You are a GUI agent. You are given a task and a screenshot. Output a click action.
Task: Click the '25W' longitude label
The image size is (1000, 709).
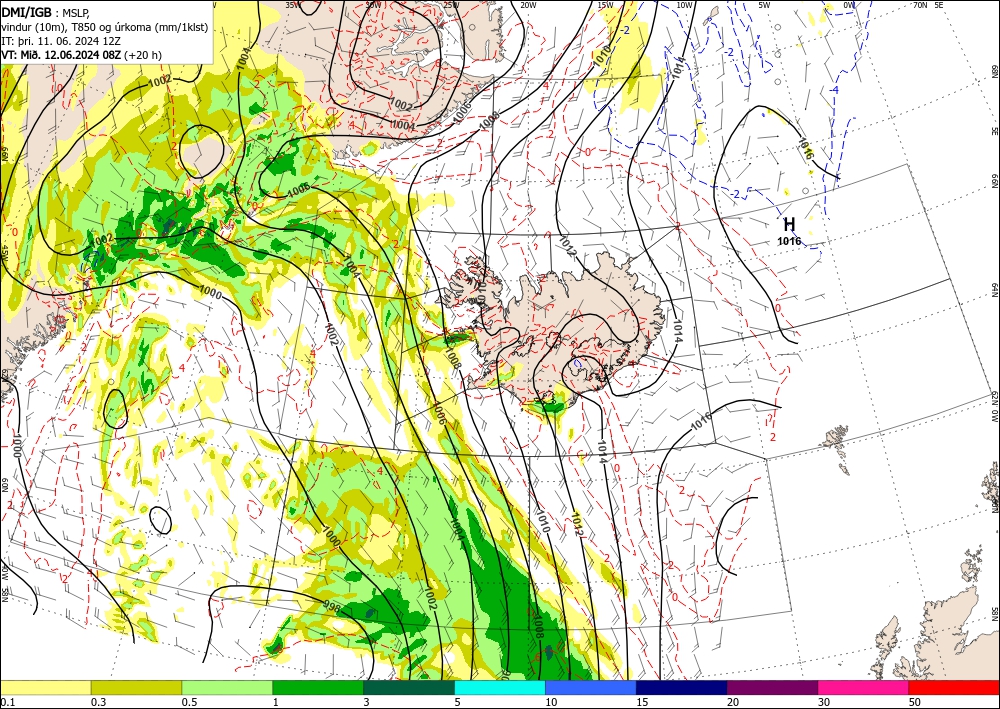(451, 5)
